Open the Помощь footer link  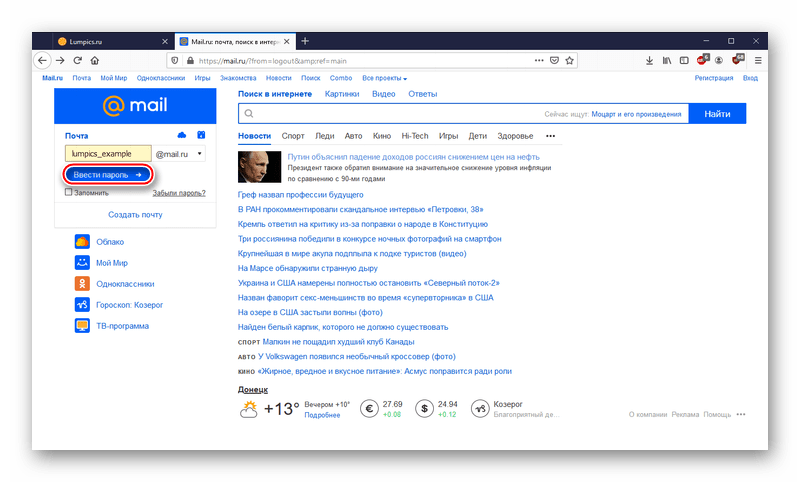(x=717, y=415)
